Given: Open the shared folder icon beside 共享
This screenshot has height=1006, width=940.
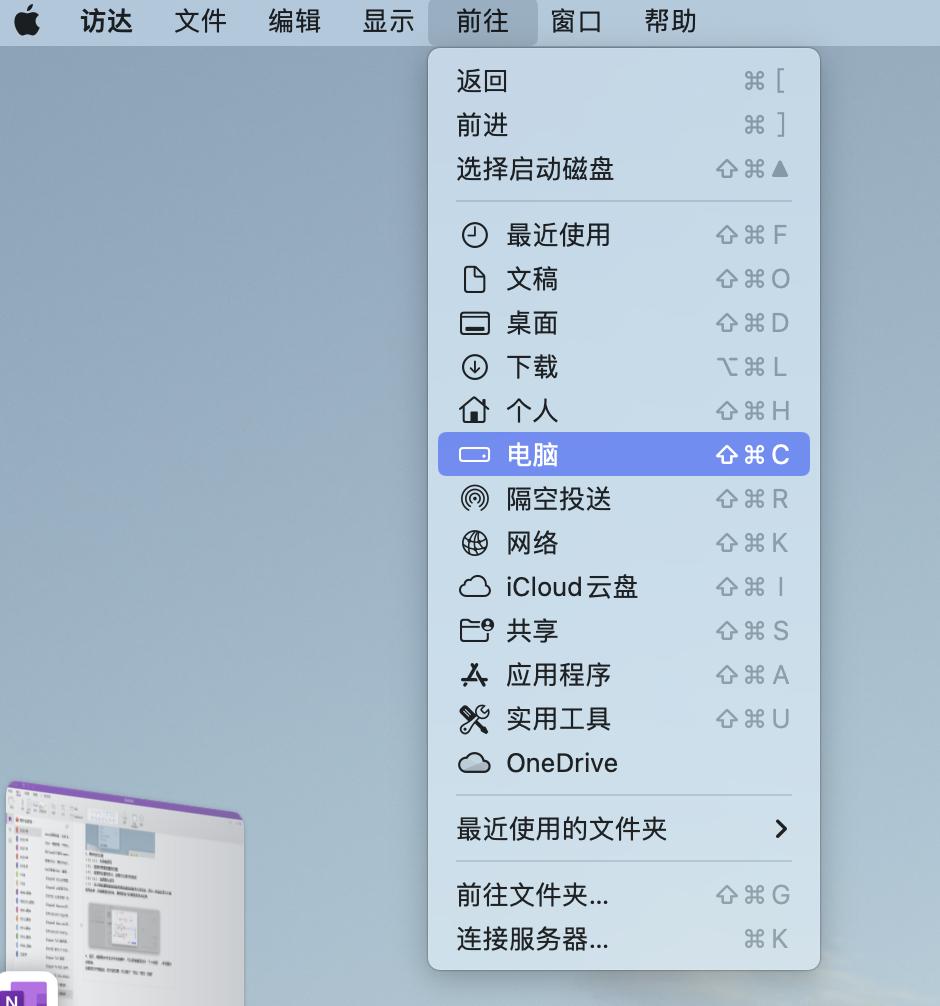Looking at the screenshot, I should click(x=474, y=631).
